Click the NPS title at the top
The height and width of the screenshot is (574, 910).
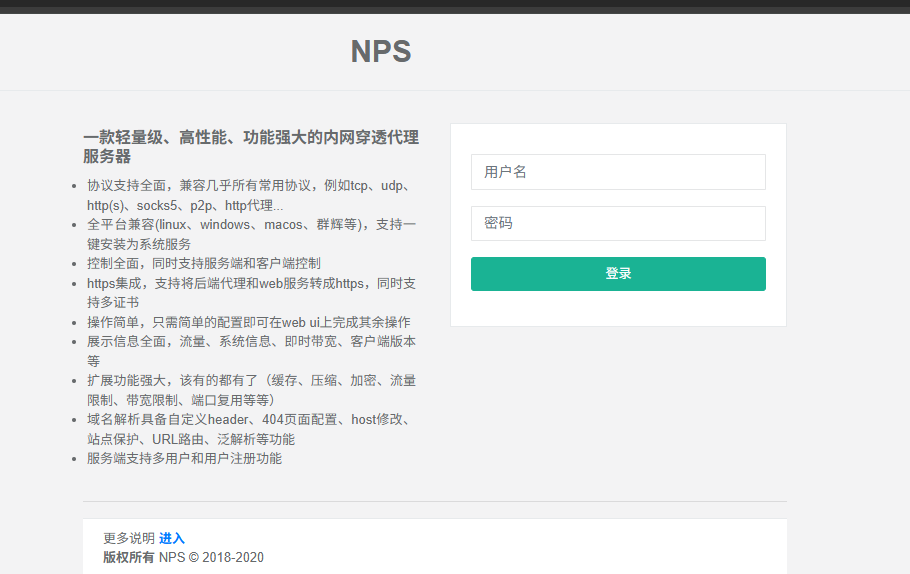click(381, 52)
